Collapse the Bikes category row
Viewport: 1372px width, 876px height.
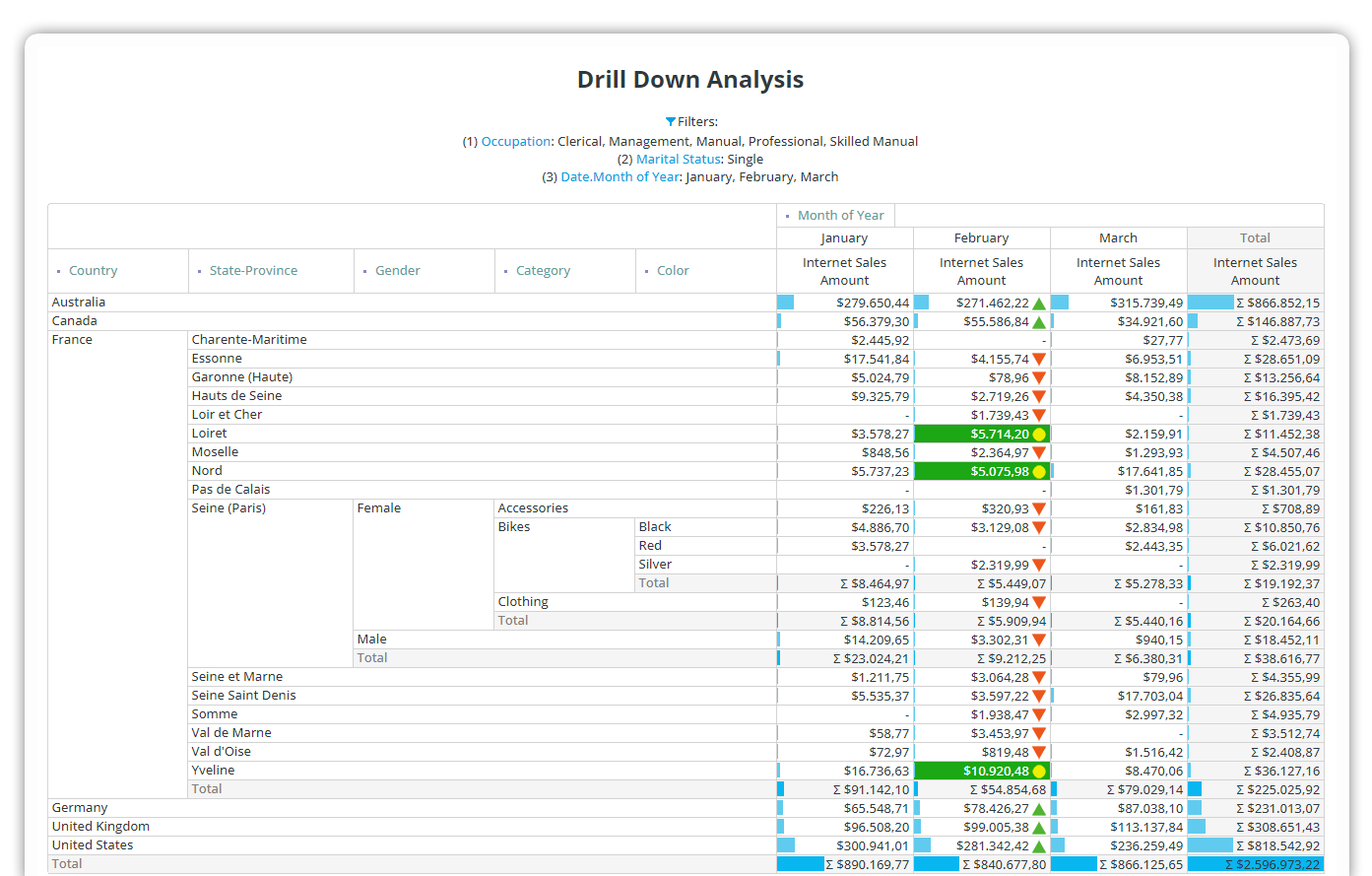(x=514, y=526)
